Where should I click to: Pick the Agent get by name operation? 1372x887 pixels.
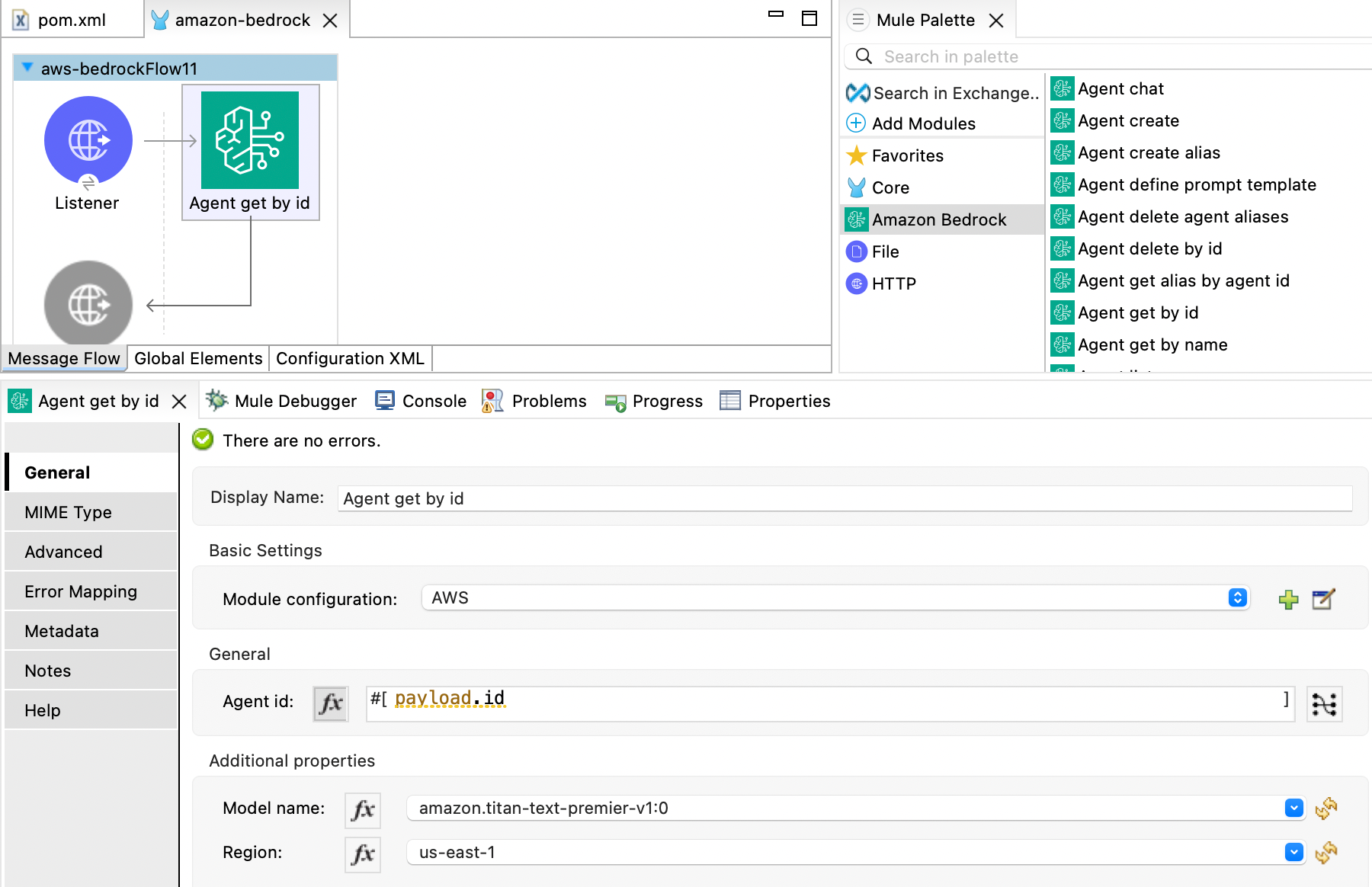pos(1140,345)
